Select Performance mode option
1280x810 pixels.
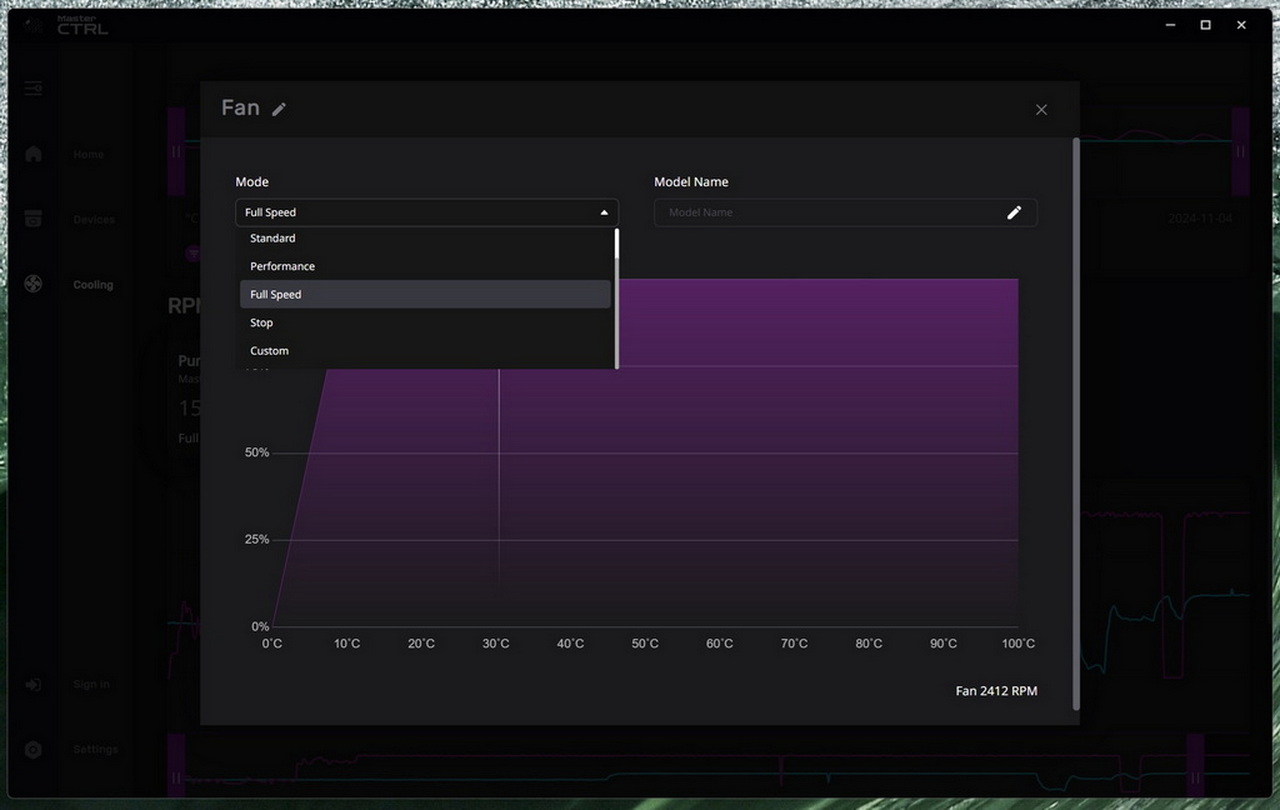pyautogui.click(x=425, y=266)
